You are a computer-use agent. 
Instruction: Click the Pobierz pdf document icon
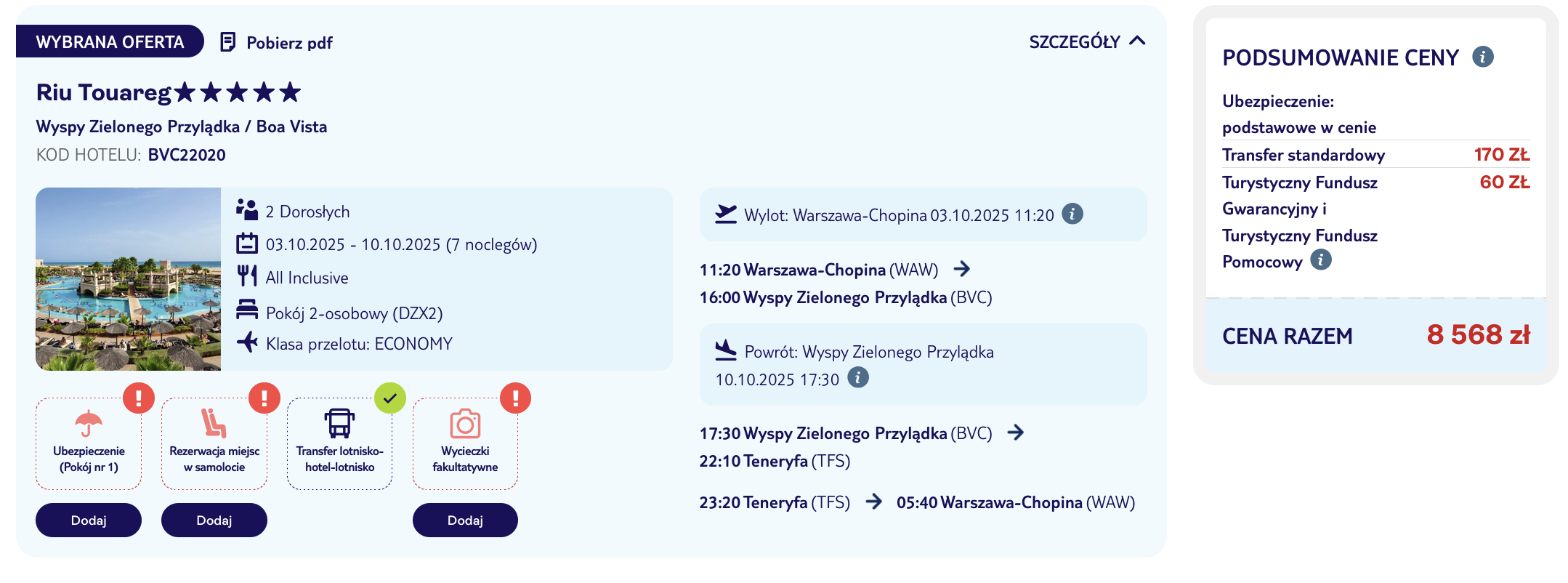point(227,42)
